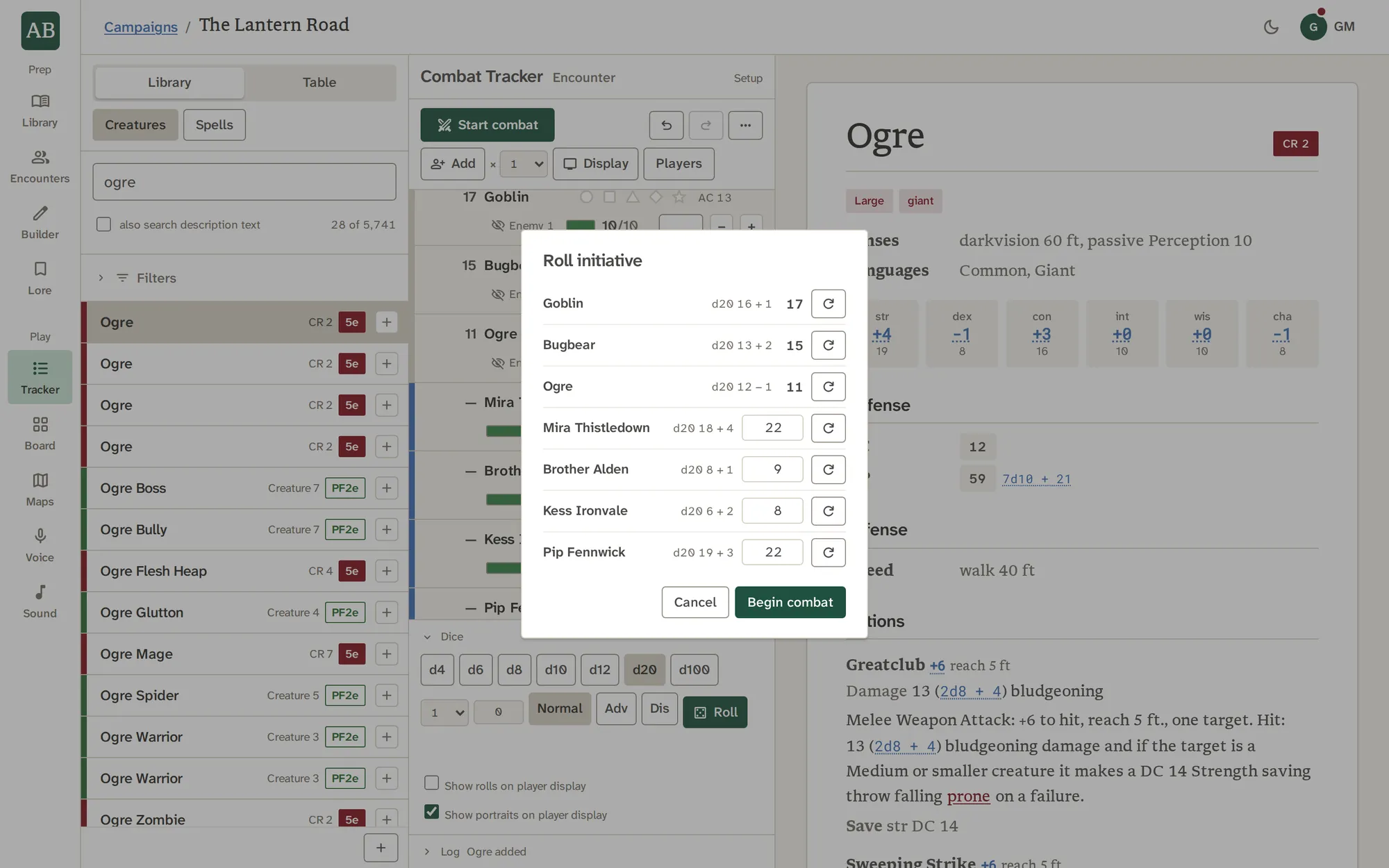Screen dimensions: 1389x868
Task: Edit Brother Alden initiative value
Action: point(772,469)
